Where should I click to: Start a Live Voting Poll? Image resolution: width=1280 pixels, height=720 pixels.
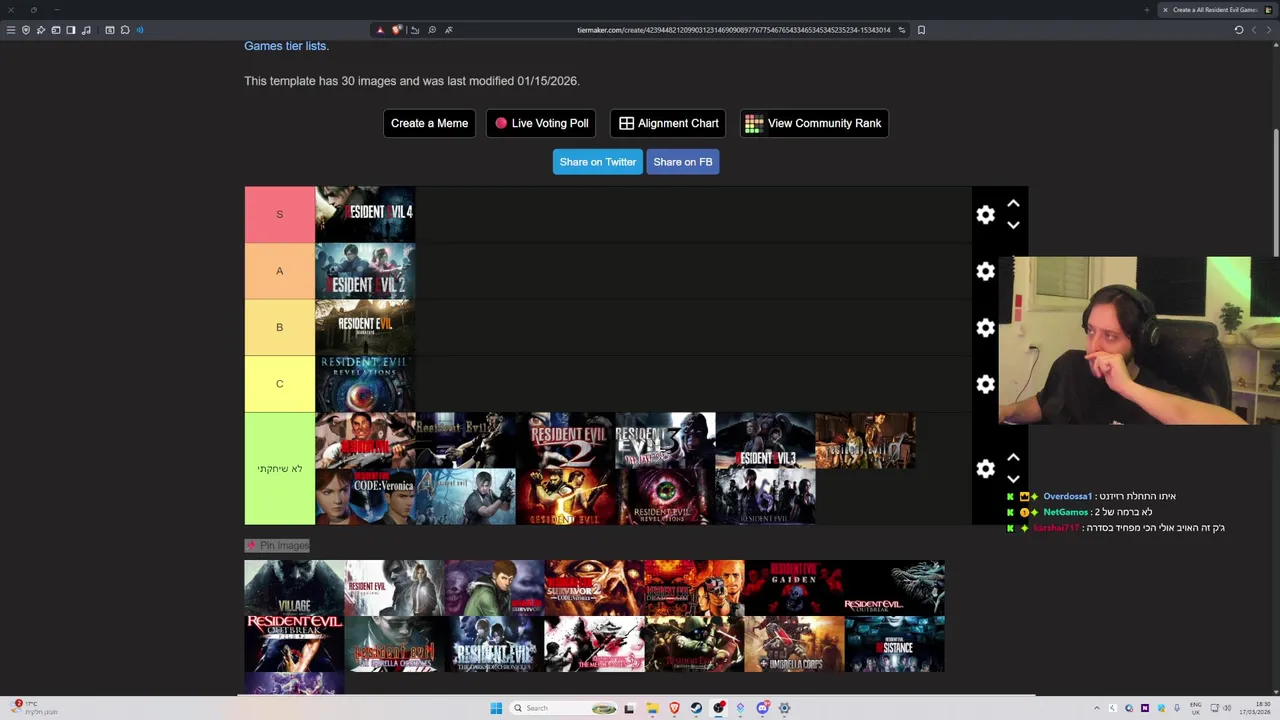coord(541,123)
